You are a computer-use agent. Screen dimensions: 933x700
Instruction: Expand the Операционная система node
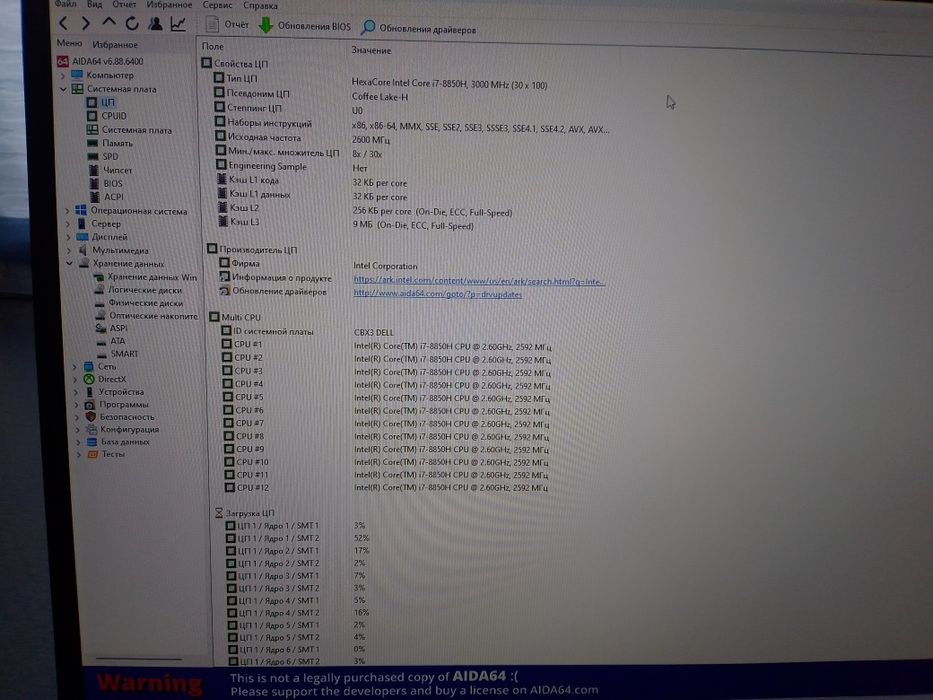click(x=67, y=211)
